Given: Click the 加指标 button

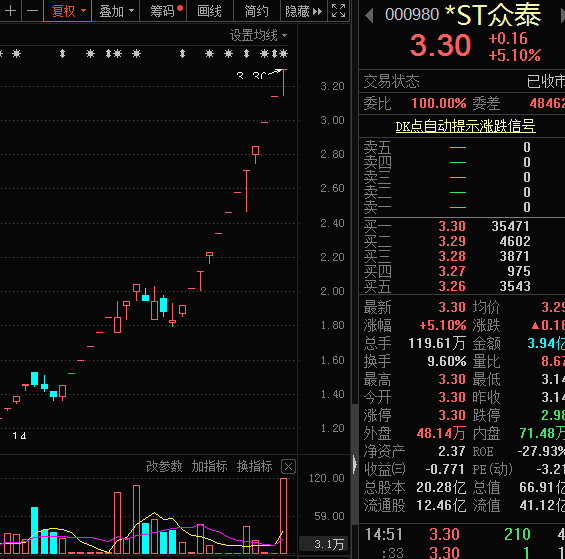Looking at the screenshot, I should [209, 466].
